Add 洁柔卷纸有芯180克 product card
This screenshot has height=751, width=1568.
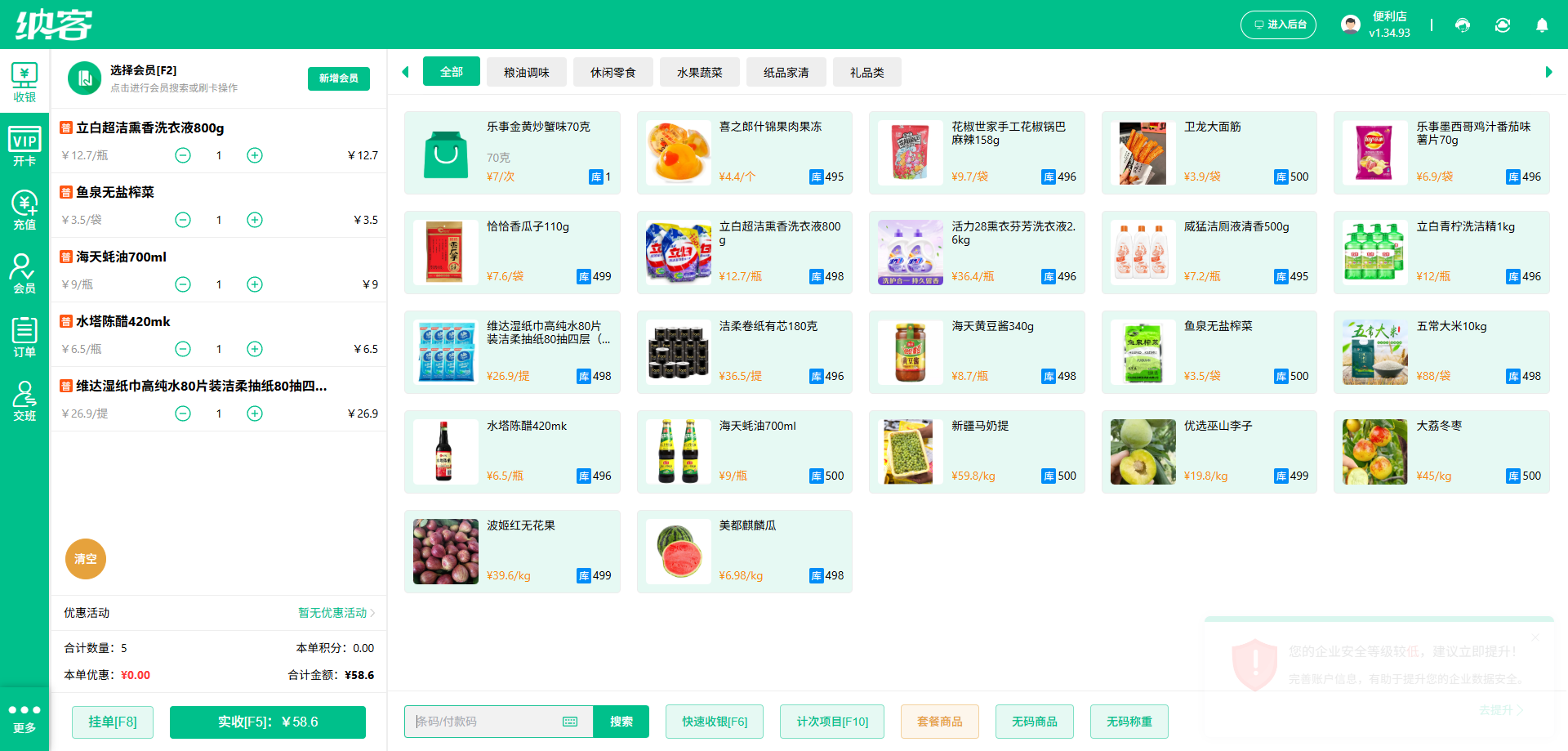(x=745, y=352)
